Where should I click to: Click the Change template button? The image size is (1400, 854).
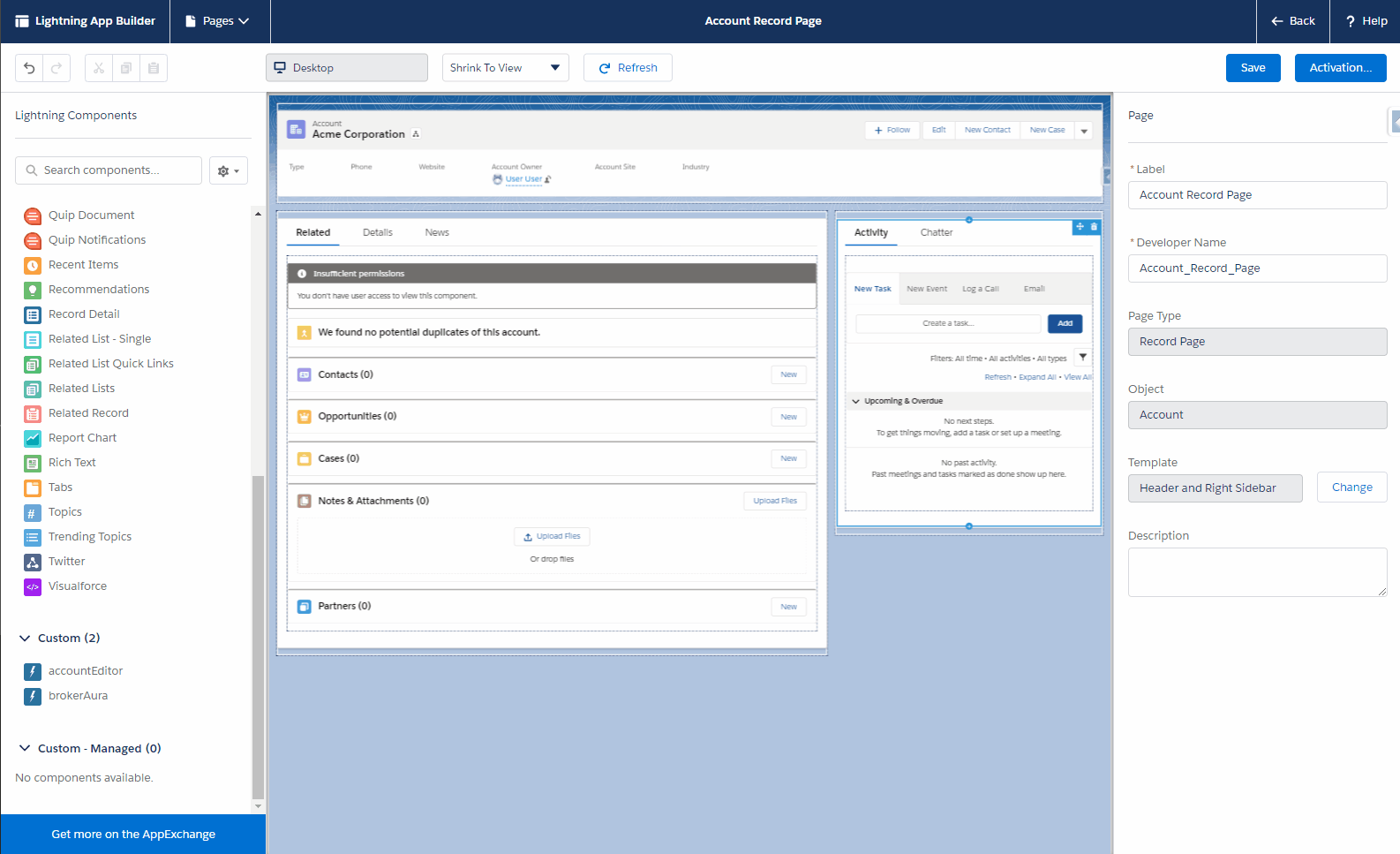coord(1352,487)
